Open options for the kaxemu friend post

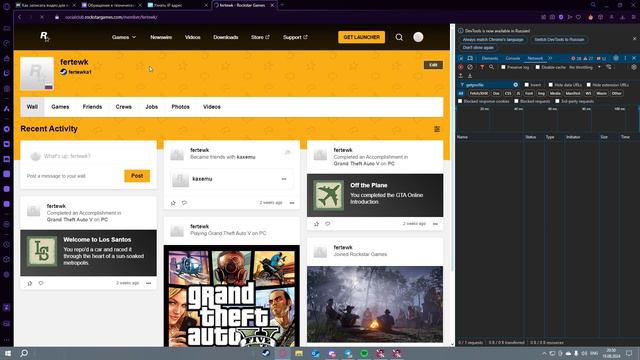point(292,203)
